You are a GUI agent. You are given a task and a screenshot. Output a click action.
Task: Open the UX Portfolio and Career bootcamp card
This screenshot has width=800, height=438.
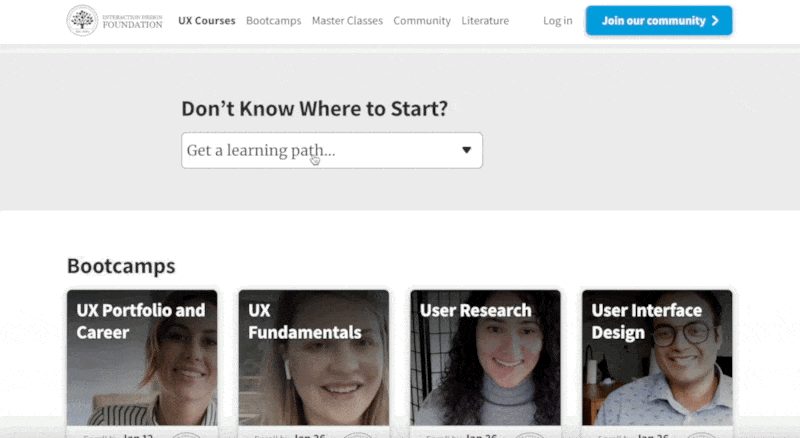coord(142,363)
